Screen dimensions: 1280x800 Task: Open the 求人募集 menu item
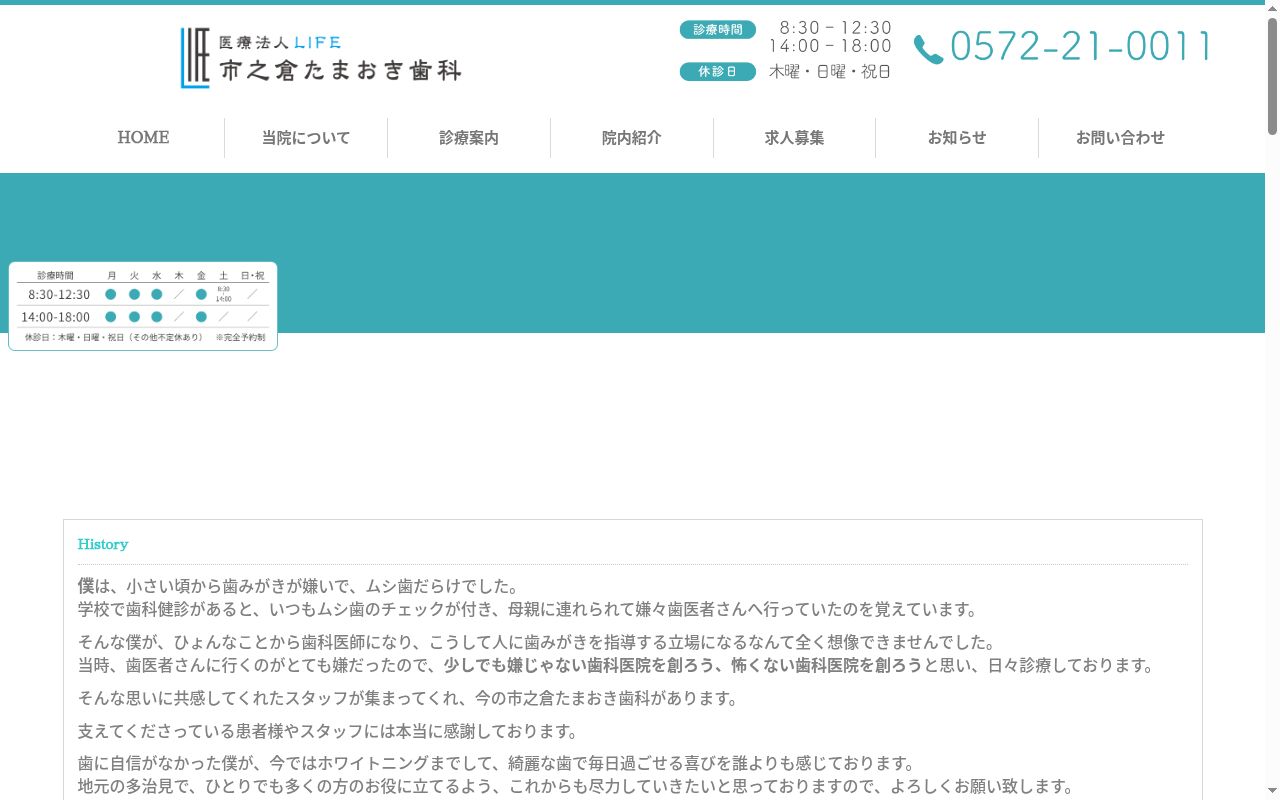coord(795,138)
